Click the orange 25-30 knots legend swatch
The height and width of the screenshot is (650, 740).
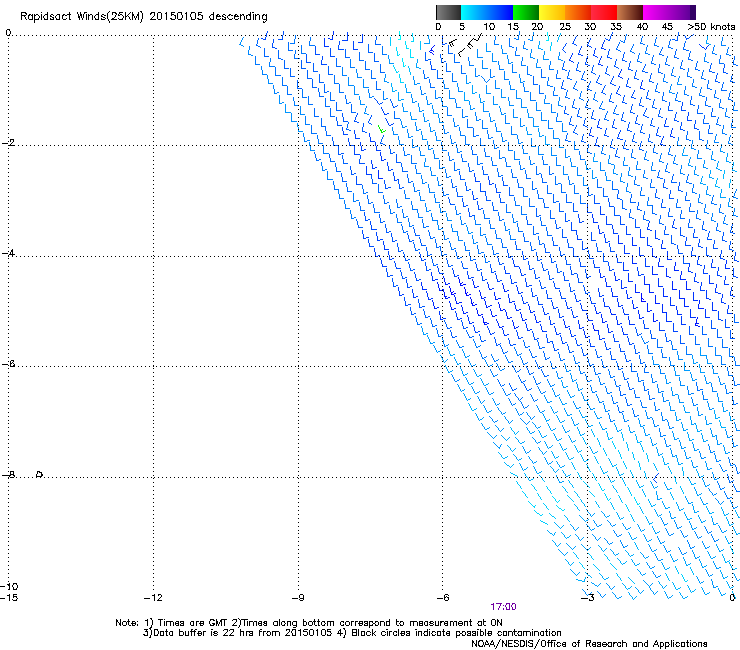578,12
